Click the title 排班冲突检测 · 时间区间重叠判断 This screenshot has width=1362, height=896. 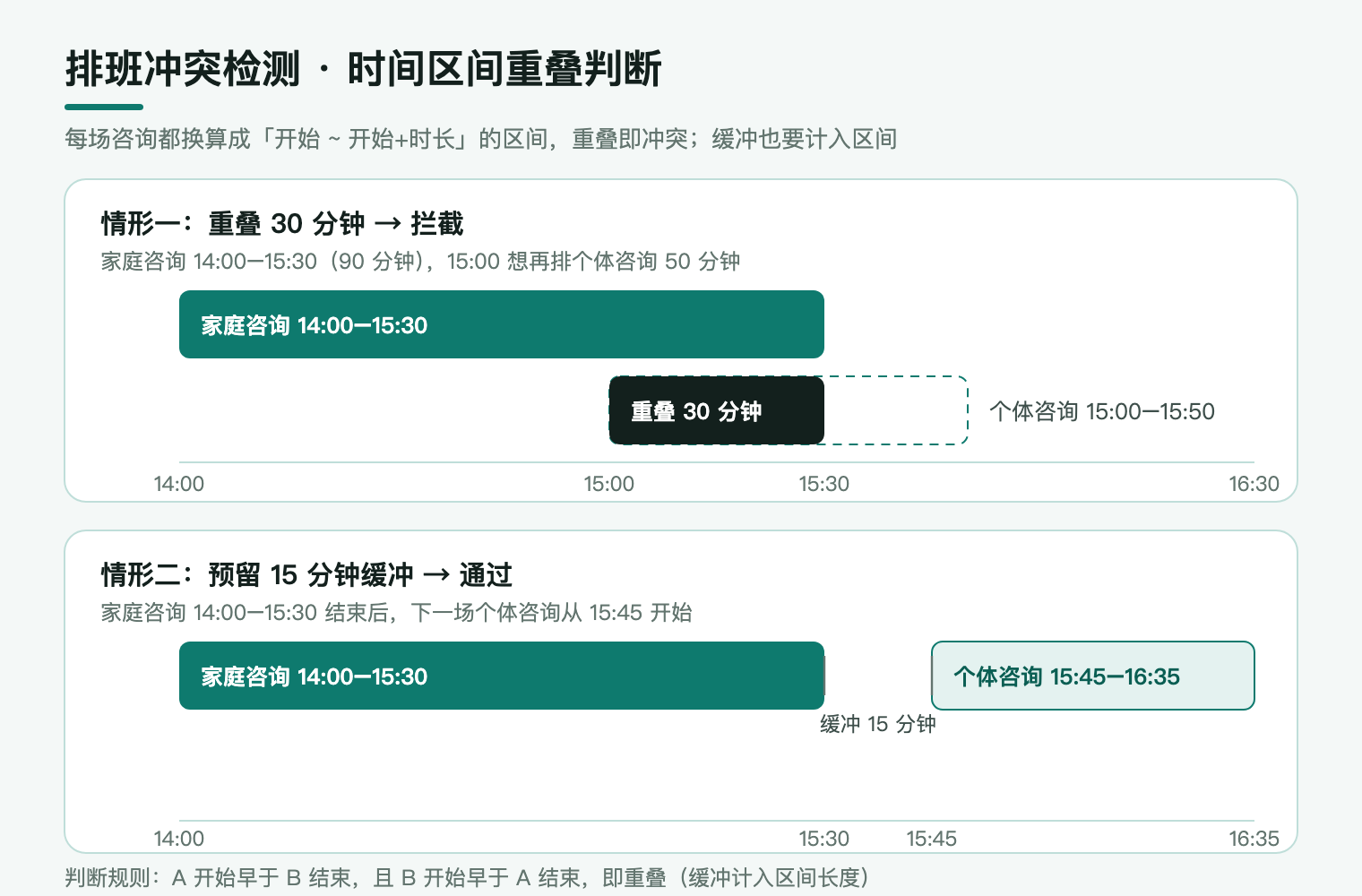click(364, 70)
